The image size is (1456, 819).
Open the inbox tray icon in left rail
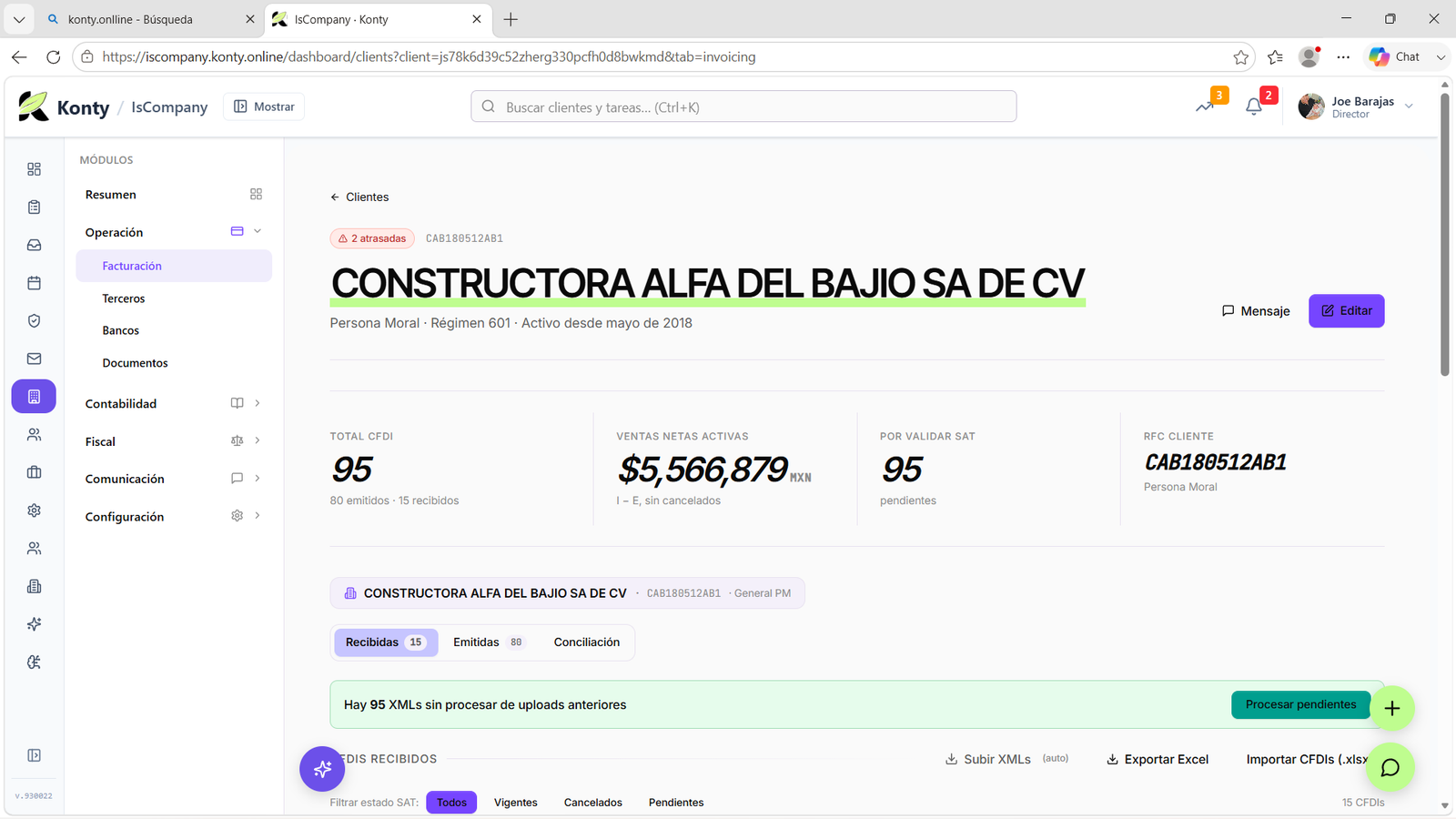click(34, 245)
